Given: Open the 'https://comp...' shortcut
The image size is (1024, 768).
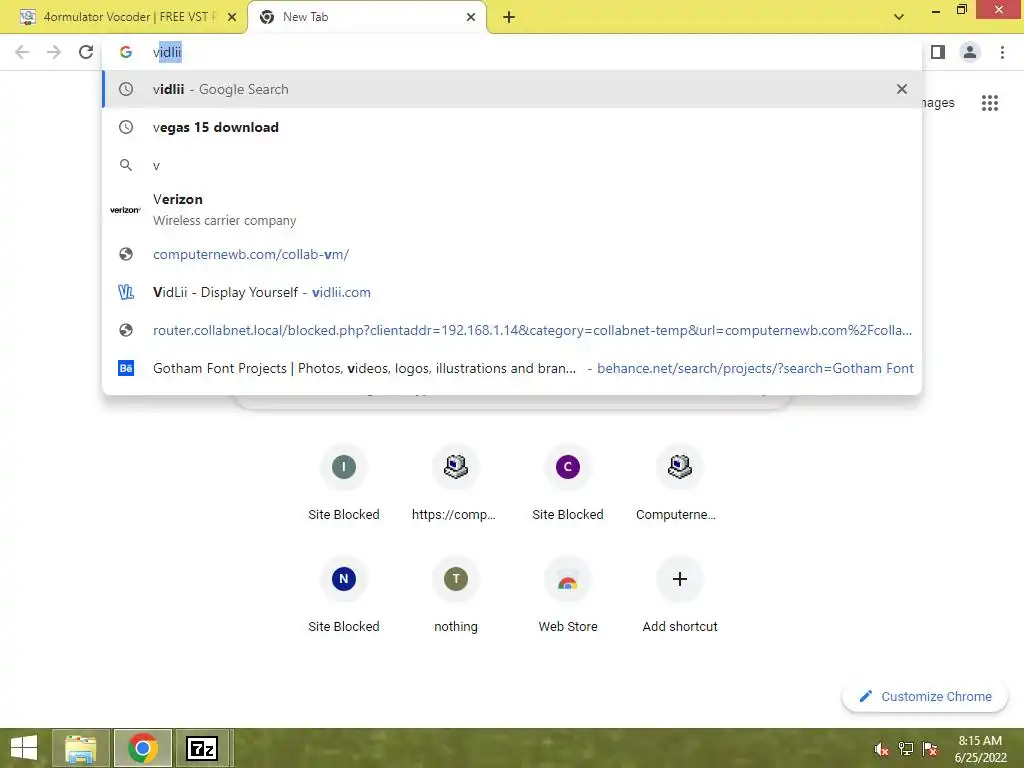Looking at the screenshot, I should [455, 483].
